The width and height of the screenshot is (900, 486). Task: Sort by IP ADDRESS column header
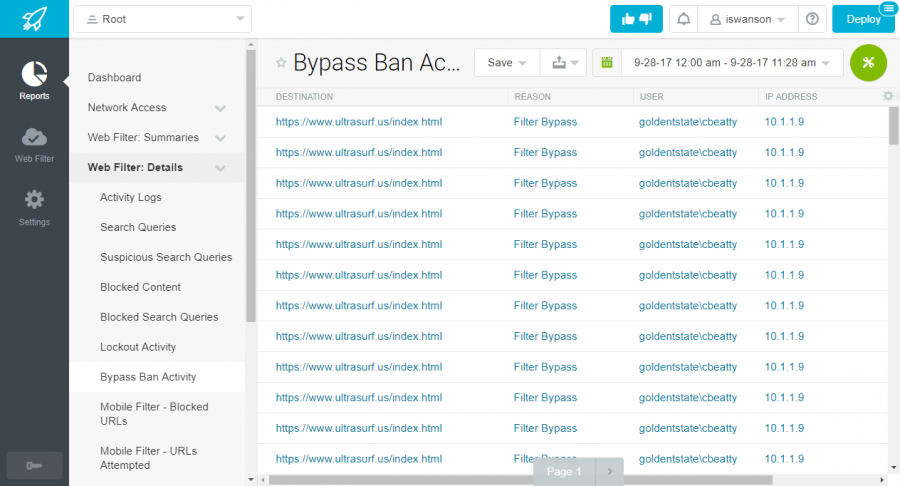coord(791,96)
